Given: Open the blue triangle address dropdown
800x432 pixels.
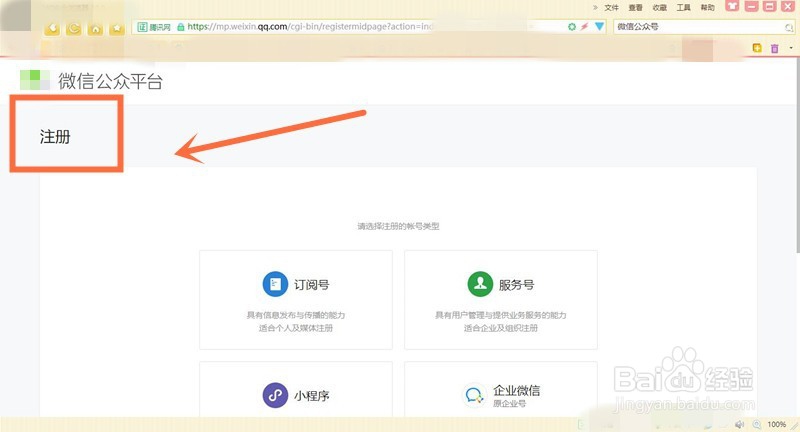Looking at the screenshot, I should (x=599, y=27).
